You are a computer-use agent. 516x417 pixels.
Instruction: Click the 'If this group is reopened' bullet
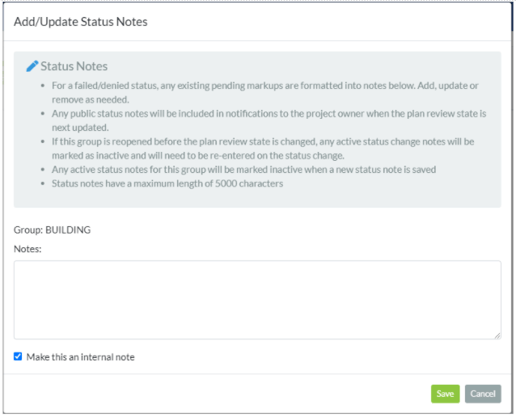point(263,148)
